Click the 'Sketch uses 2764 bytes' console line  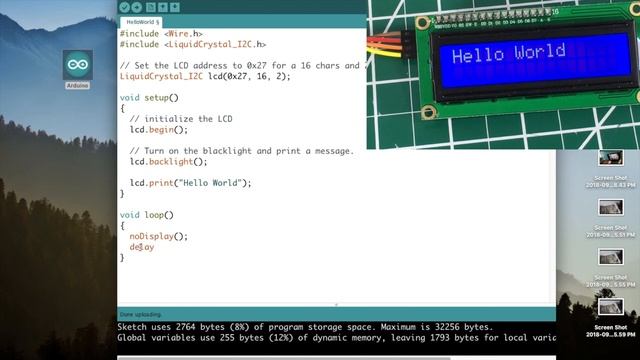point(305,327)
